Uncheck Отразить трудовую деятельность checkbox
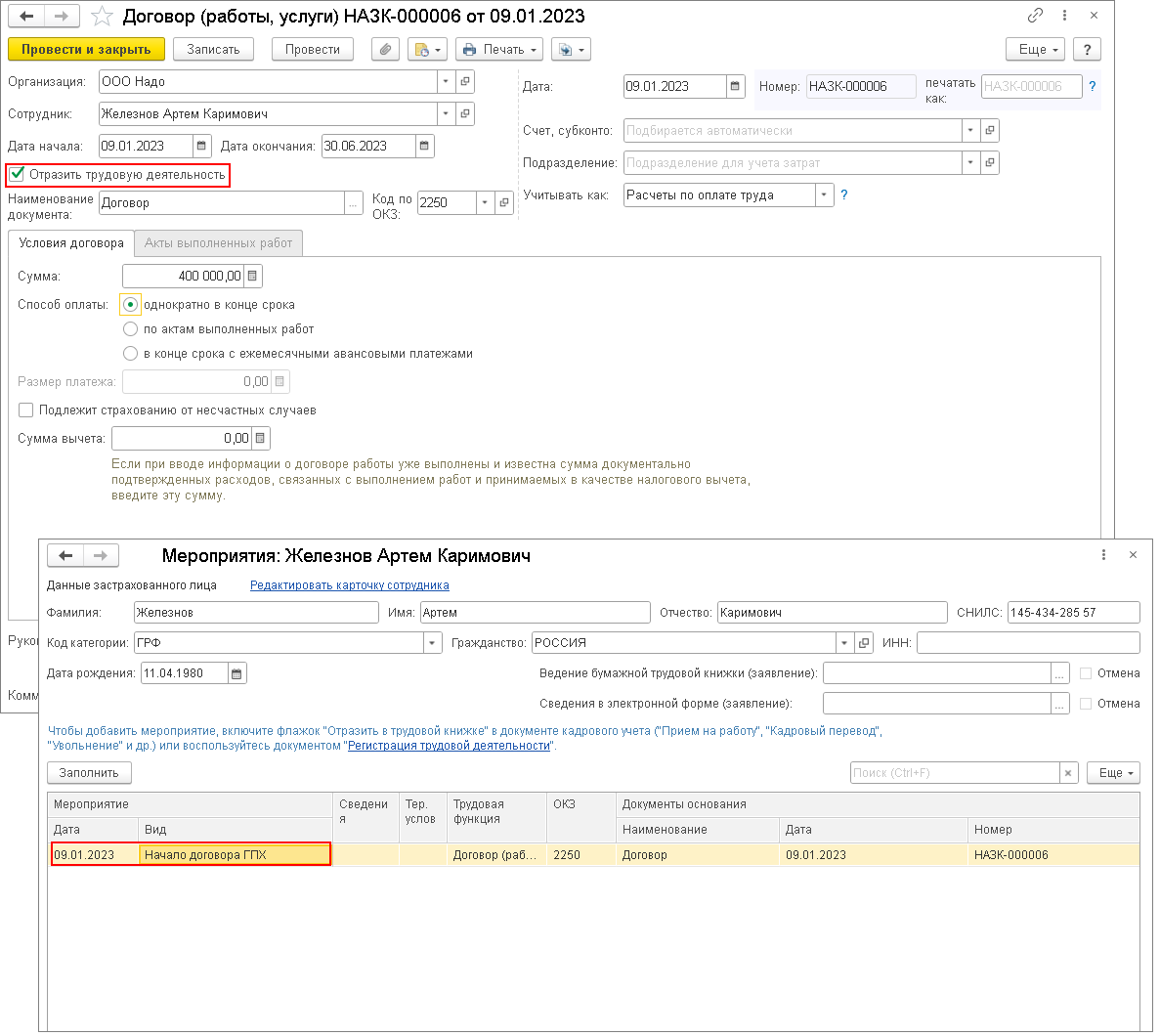The width and height of the screenshot is (1160, 1036). (x=18, y=175)
